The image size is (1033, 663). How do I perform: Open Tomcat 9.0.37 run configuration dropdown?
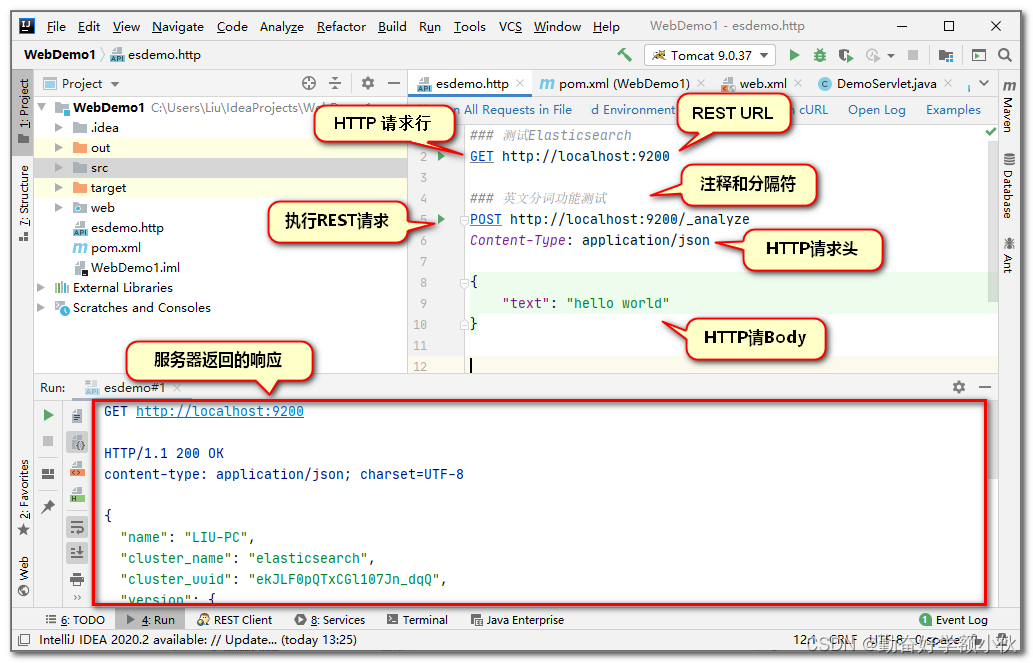[x=710, y=55]
